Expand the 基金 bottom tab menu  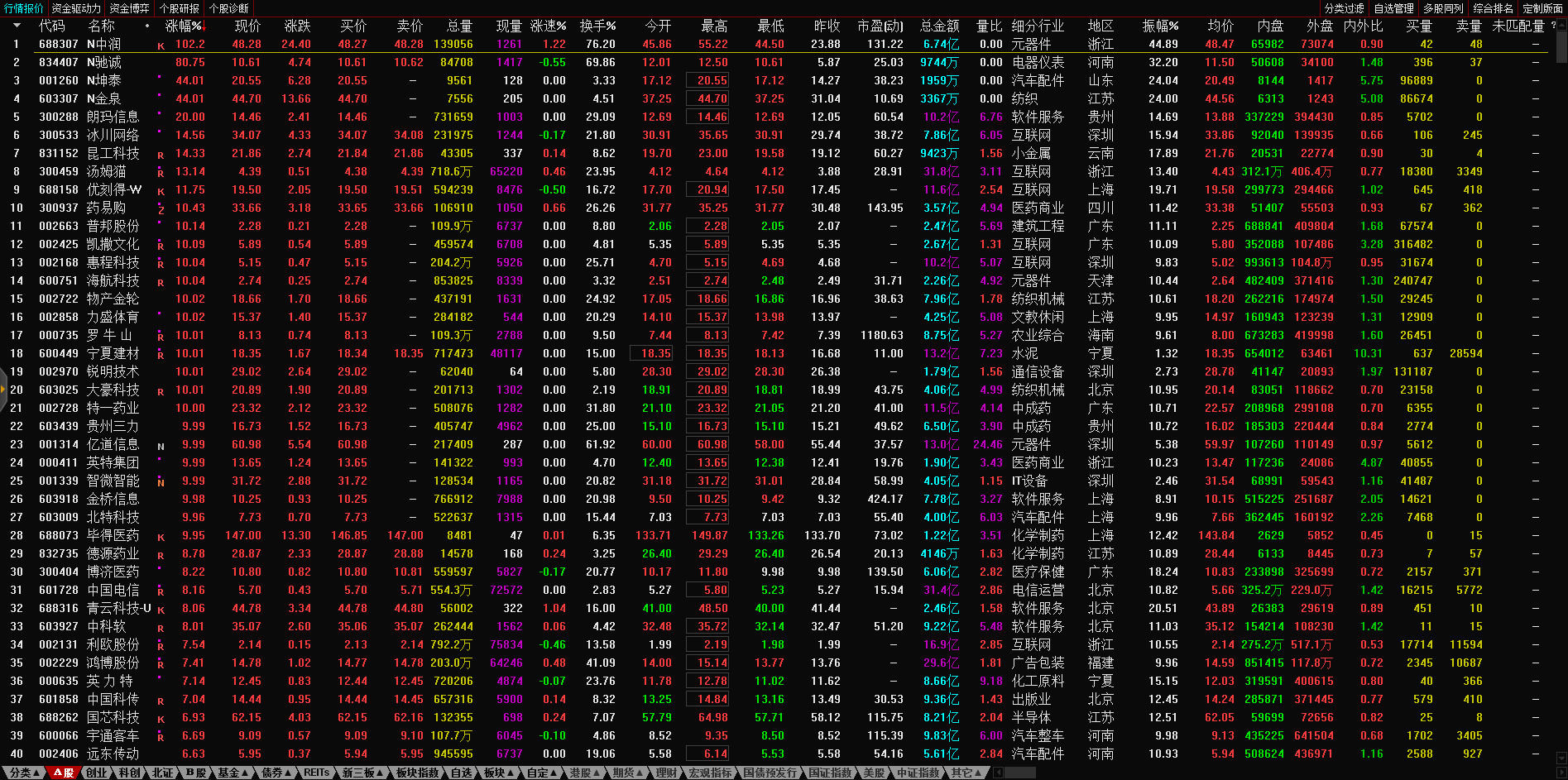tap(233, 773)
